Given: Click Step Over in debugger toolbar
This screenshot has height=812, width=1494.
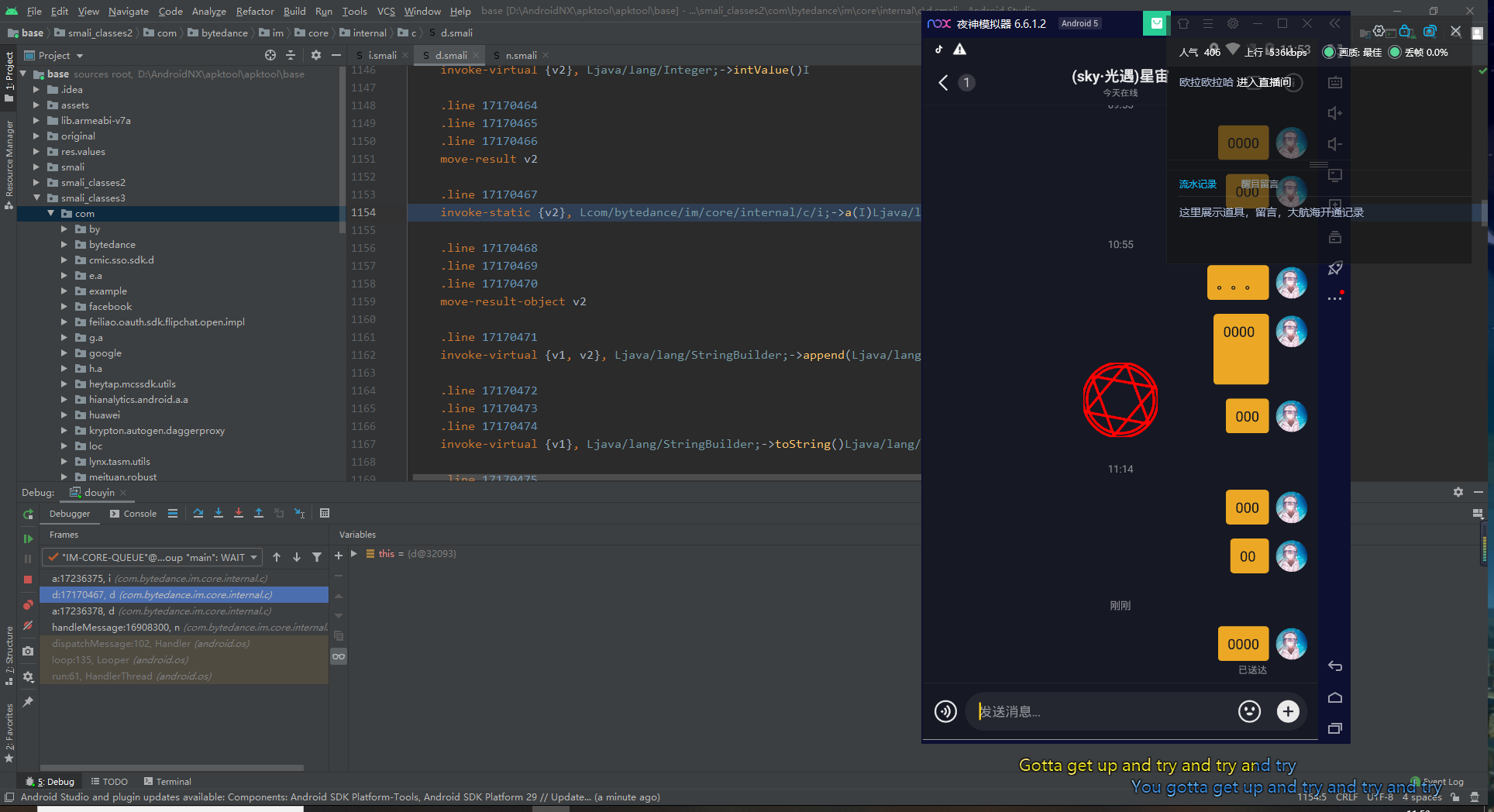Looking at the screenshot, I should coord(198,513).
